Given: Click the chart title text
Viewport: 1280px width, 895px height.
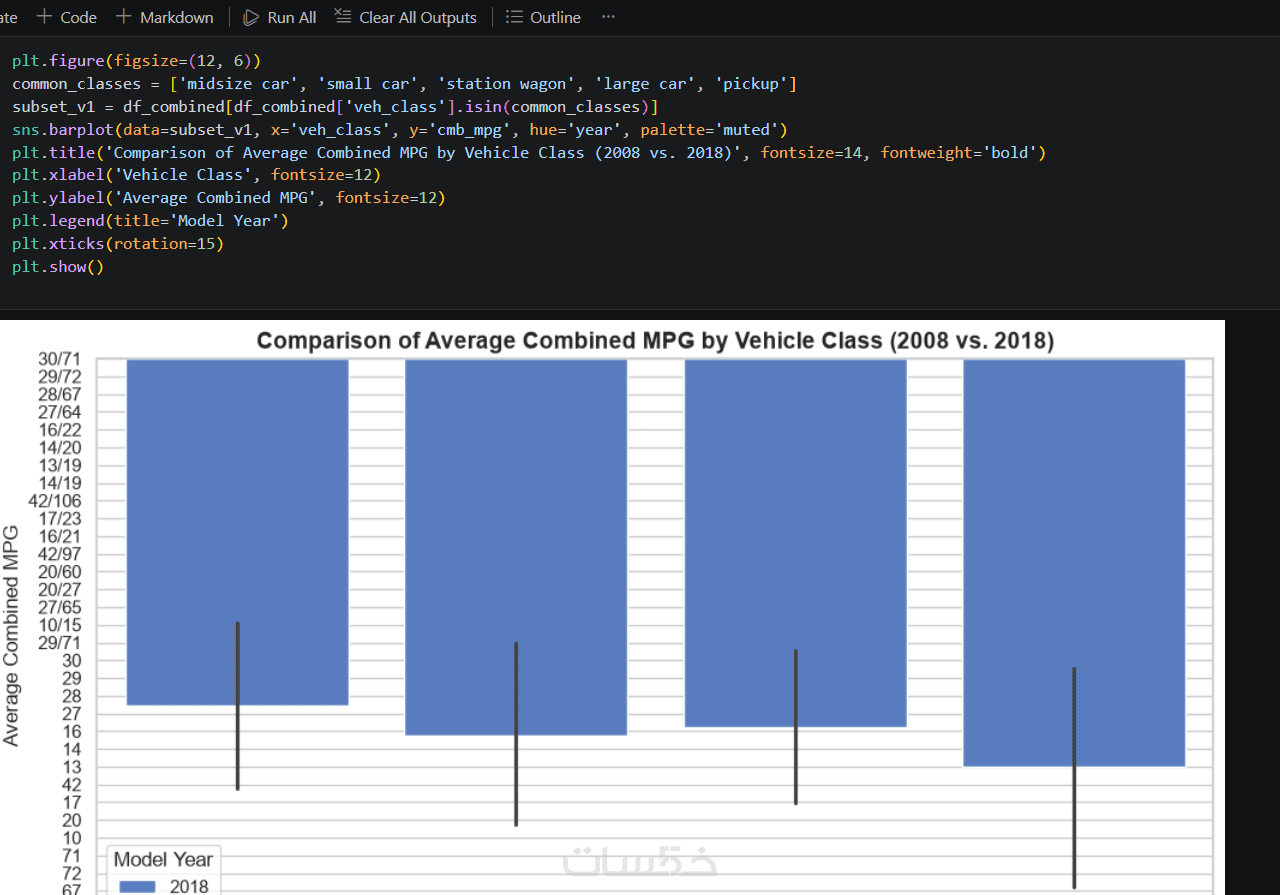Looking at the screenshot, I should click(655, 340).
